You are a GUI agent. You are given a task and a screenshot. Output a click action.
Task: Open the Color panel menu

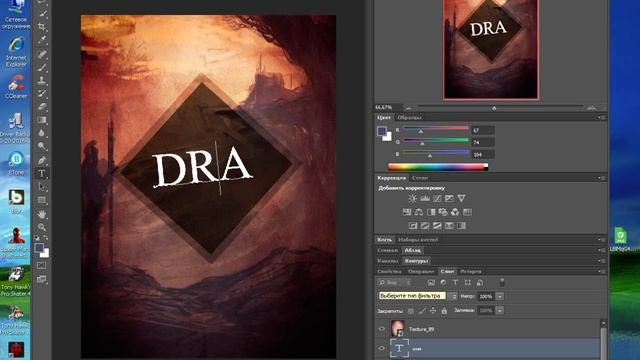(602, 118)
